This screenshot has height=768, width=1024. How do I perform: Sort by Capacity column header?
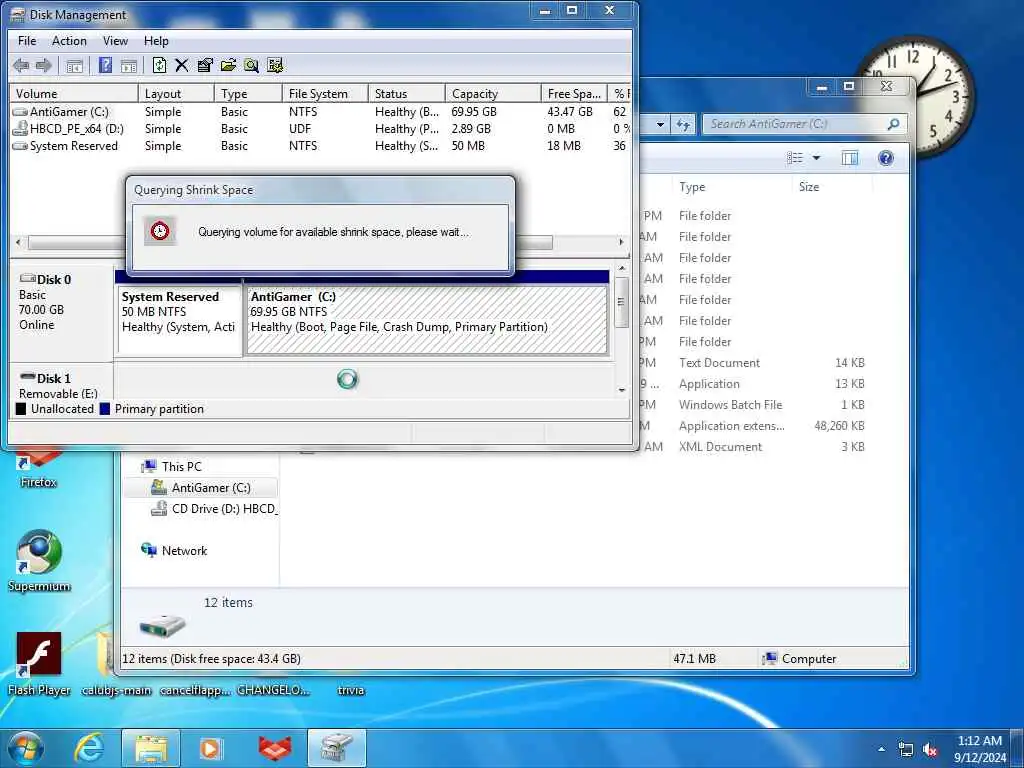[x=493, y=93]
